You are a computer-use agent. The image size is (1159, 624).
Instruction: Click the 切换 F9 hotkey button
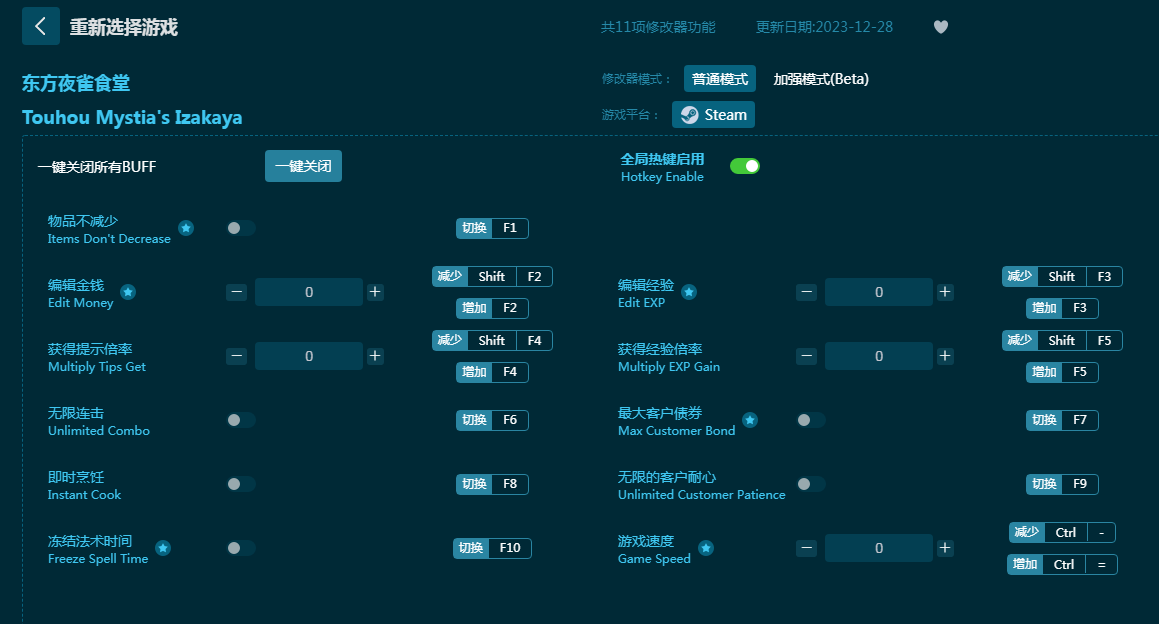tap(1062, 484)
